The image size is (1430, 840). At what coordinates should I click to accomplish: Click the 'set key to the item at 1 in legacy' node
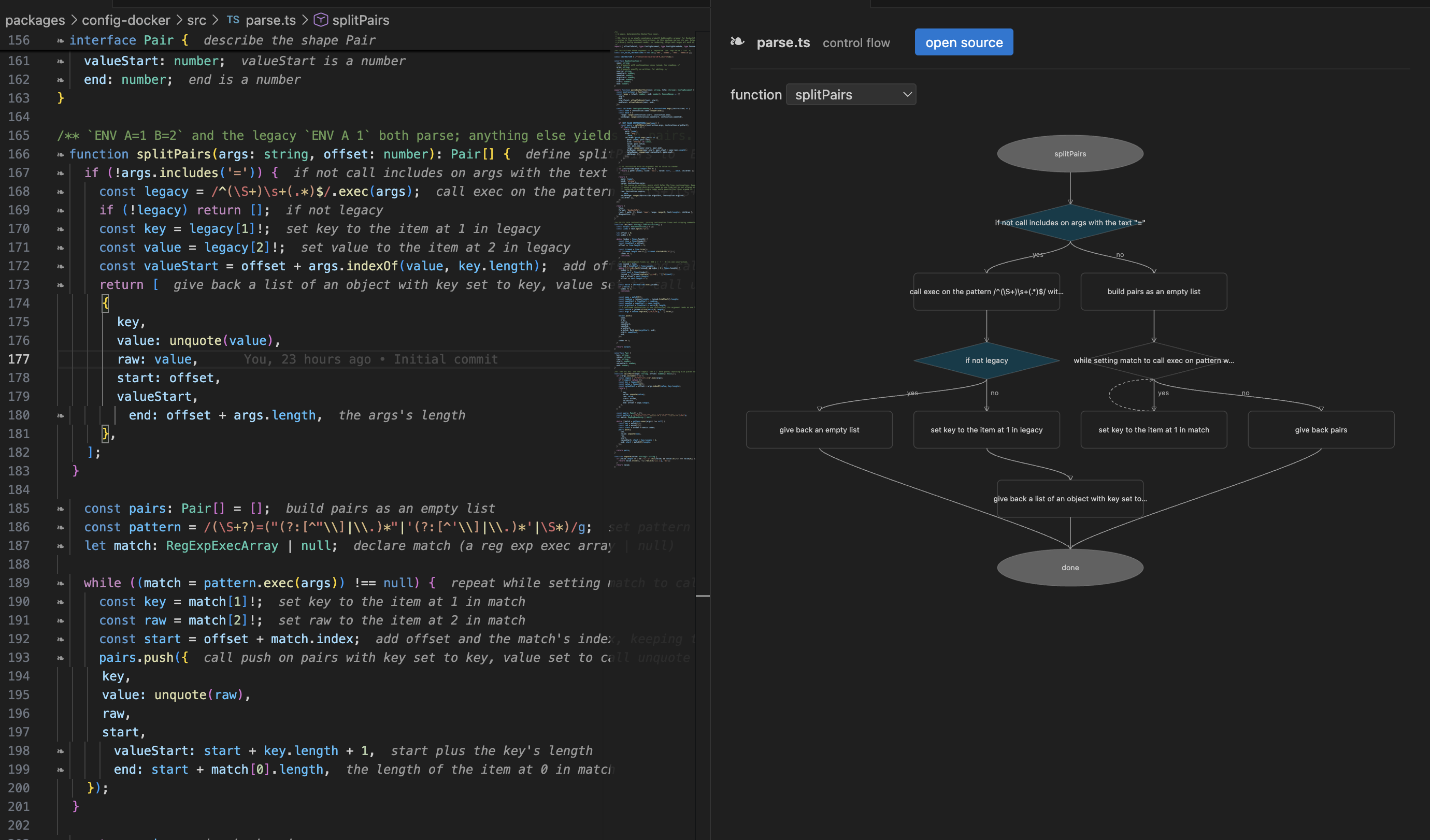(986, 430)
